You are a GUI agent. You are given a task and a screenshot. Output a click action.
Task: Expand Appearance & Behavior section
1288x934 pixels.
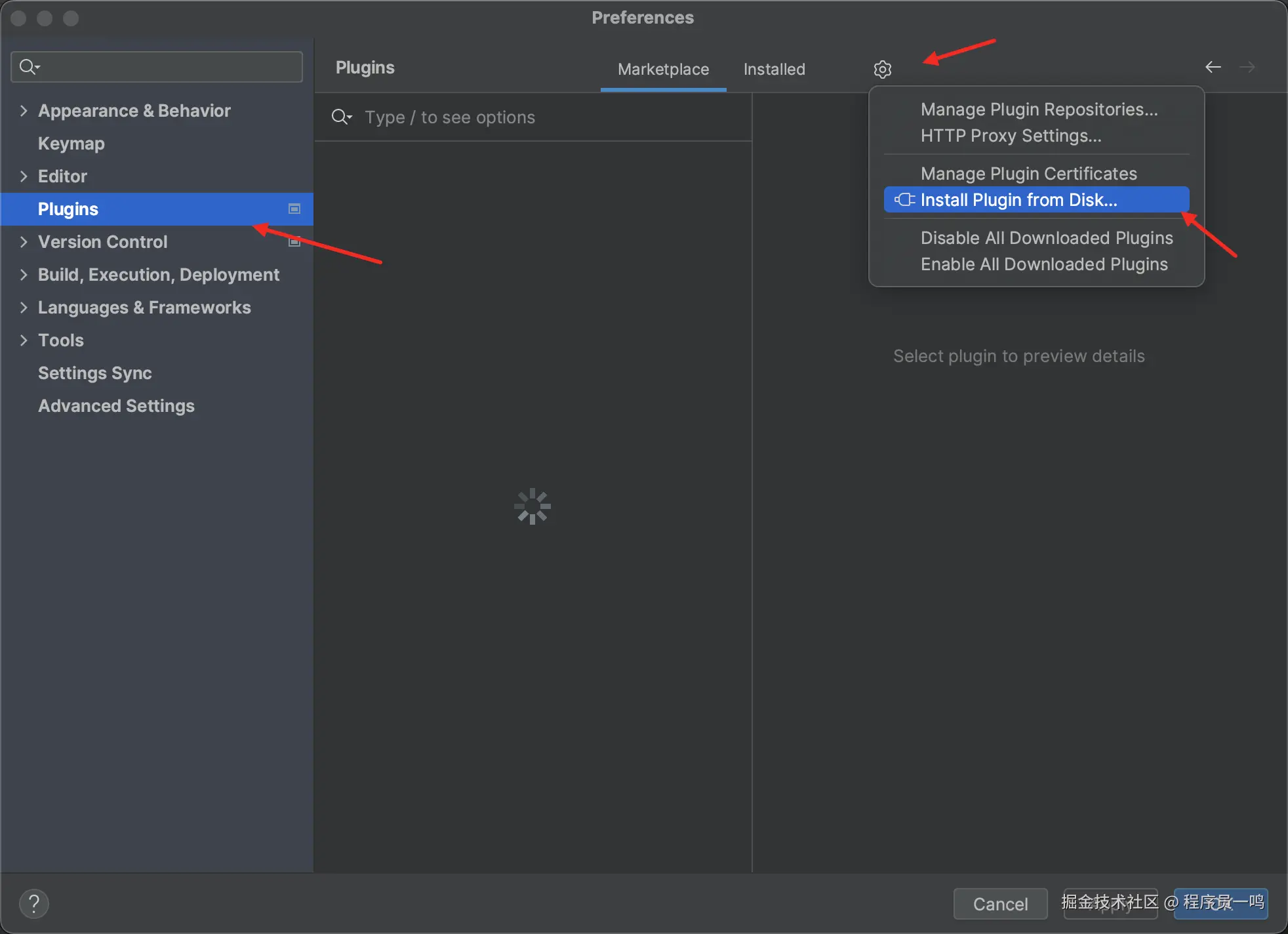click(24, 111)
